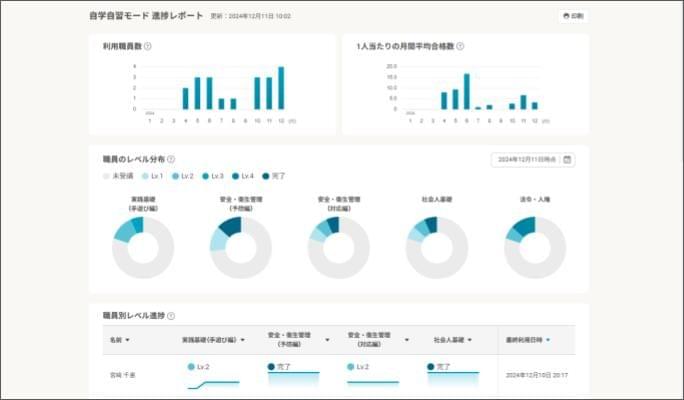The image size is (684, 400).
Task: Sort by 最終利用日時 column arrow
Action: tap(548, 340)
